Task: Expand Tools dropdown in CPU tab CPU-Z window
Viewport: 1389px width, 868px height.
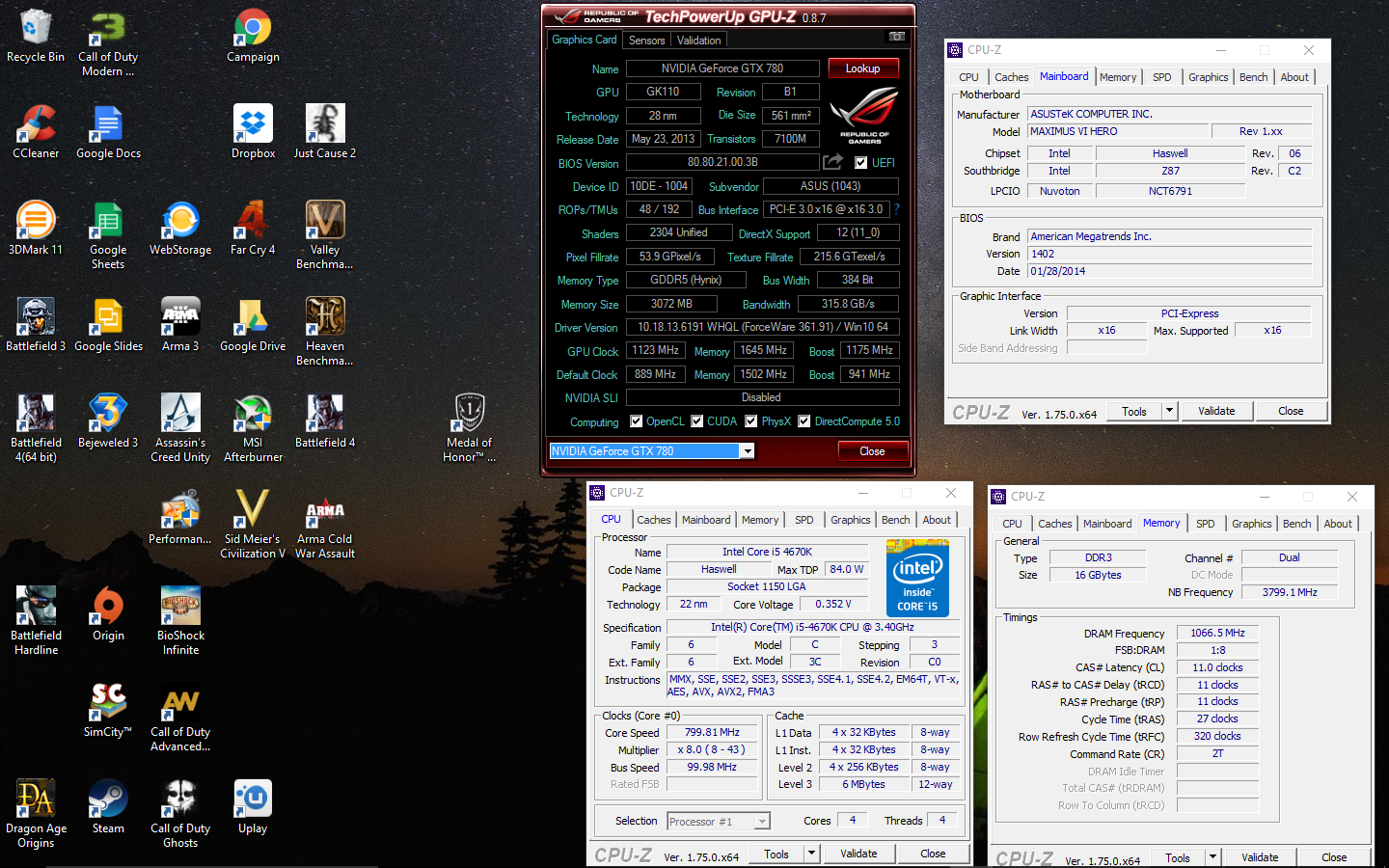Action: pyautogui.click(x=812, y=854)
